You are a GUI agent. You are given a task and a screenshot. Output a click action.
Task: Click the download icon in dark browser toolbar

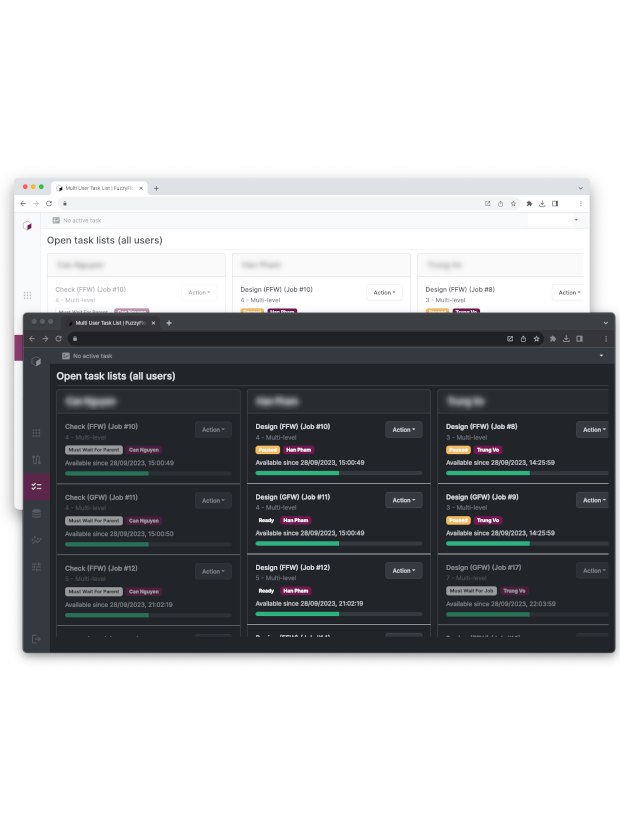(x=566, y=339)
